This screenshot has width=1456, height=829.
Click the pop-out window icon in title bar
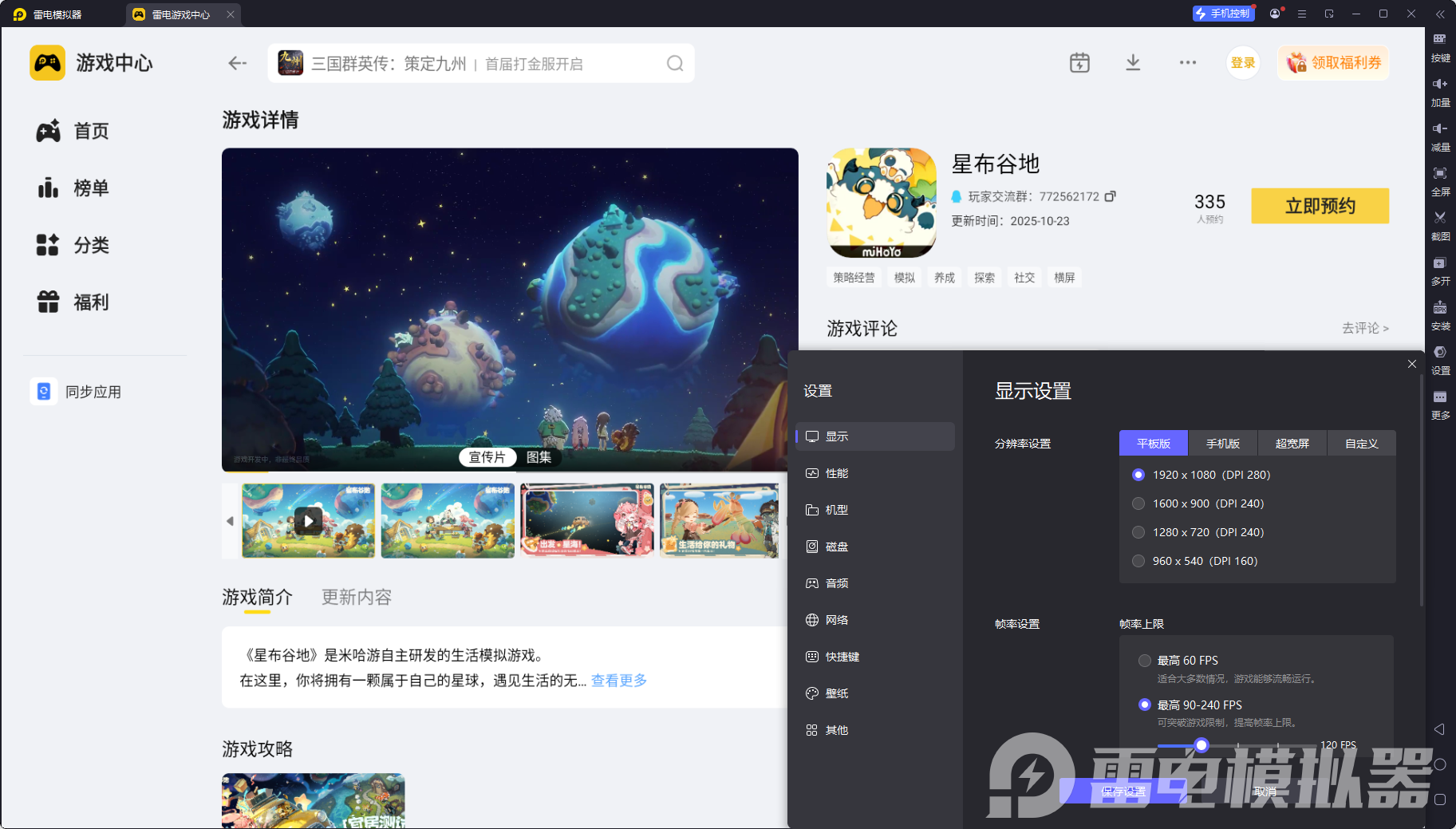(1329, 14)
